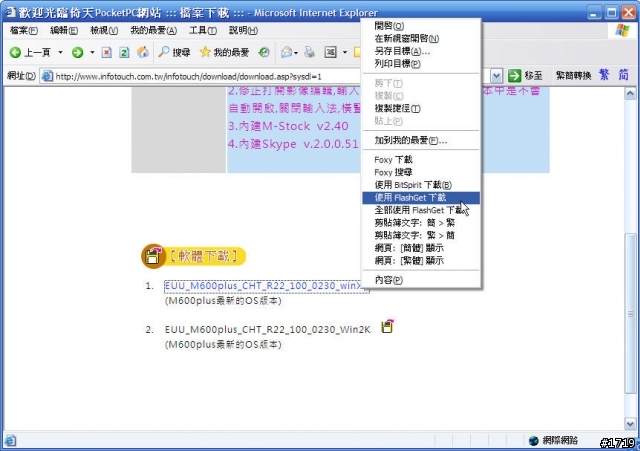This screenshot has width=640, height=451.
Task: Select Foxy 下載 context entry
Action: click(x=421, y=160)
